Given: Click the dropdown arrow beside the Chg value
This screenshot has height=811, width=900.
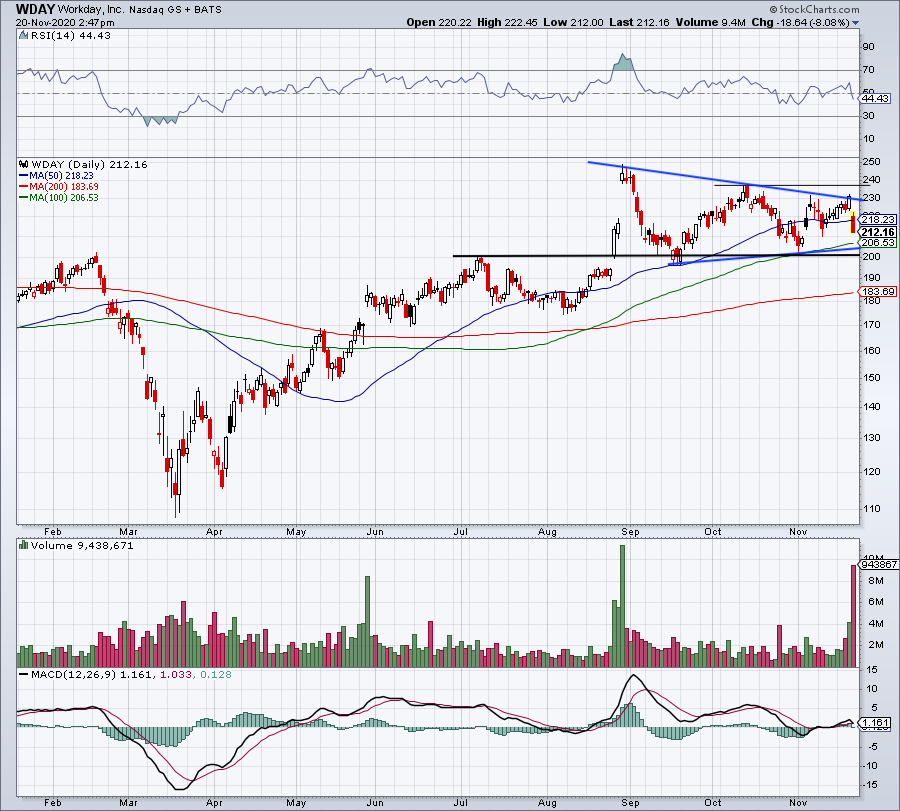Looking at the screenshot, I should click(855, 23).
